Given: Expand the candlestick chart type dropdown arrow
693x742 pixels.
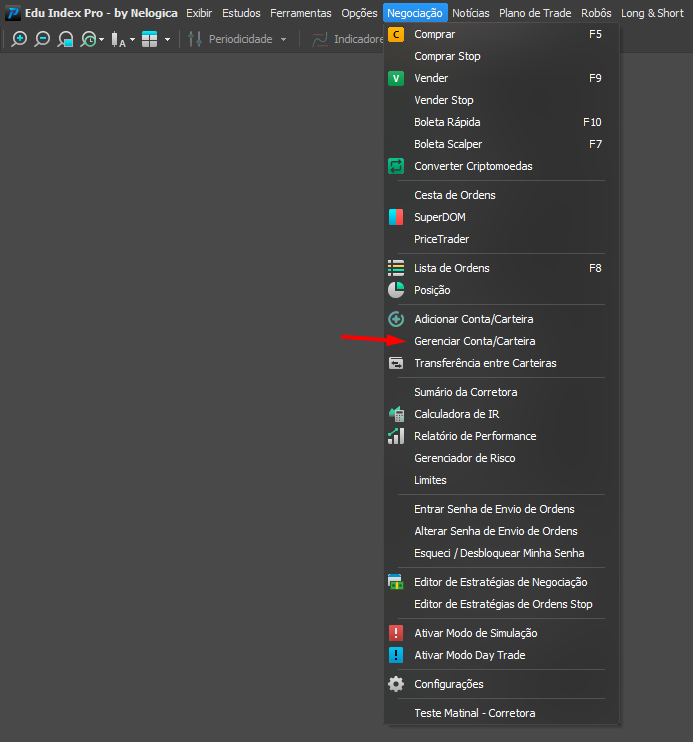Looking at the screenshot, I should click(x=132, y=39).
